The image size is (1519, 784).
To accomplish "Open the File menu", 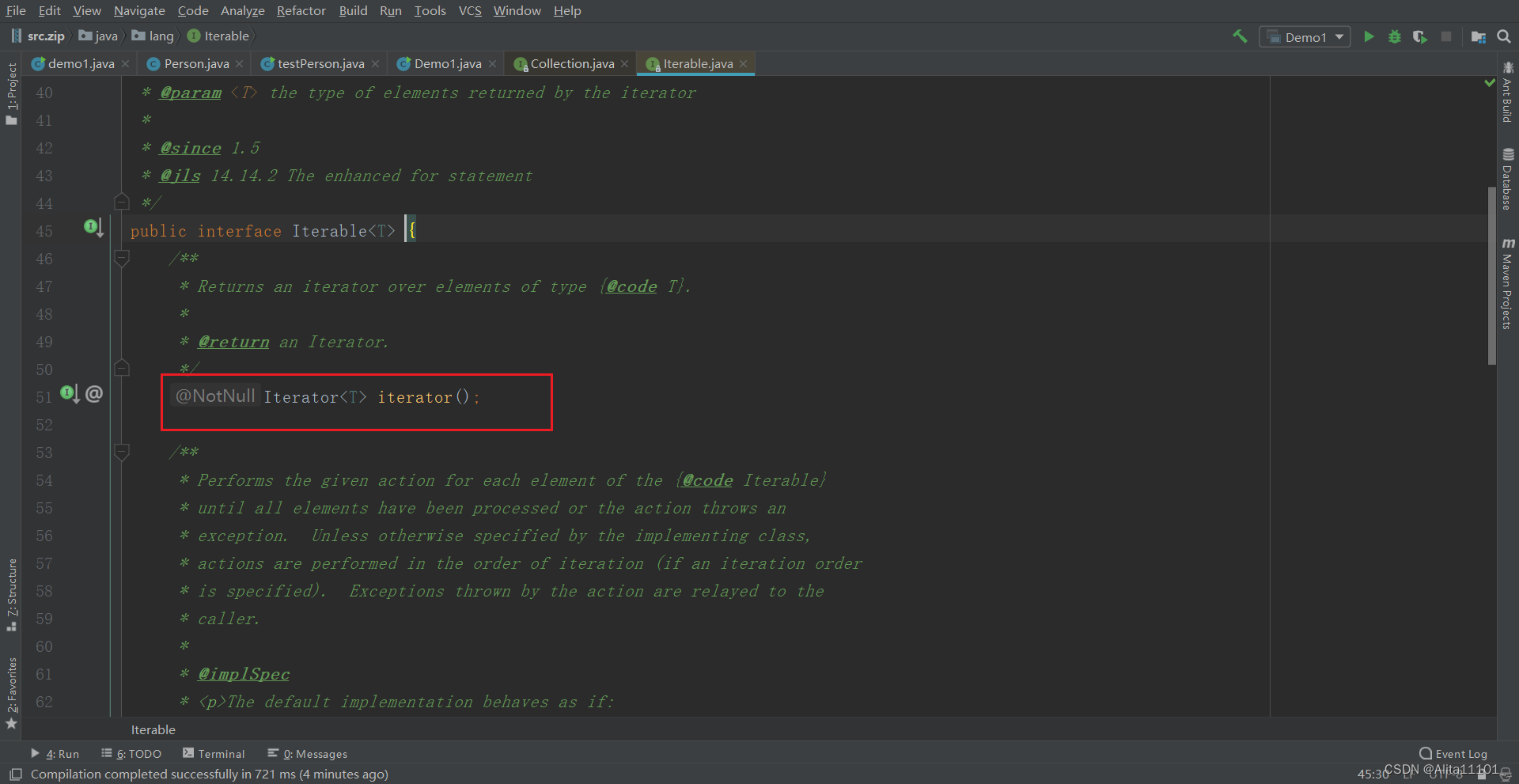I will (16, 10).
